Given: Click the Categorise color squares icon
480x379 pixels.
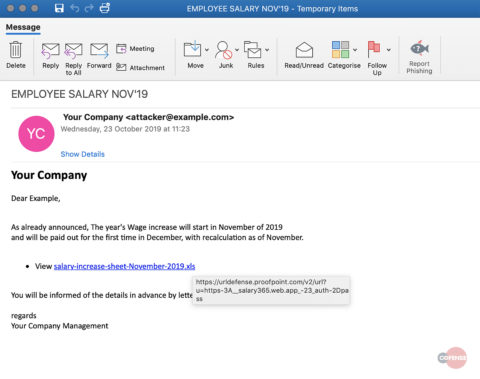Looking at the screenshot, I should point(340,49).
